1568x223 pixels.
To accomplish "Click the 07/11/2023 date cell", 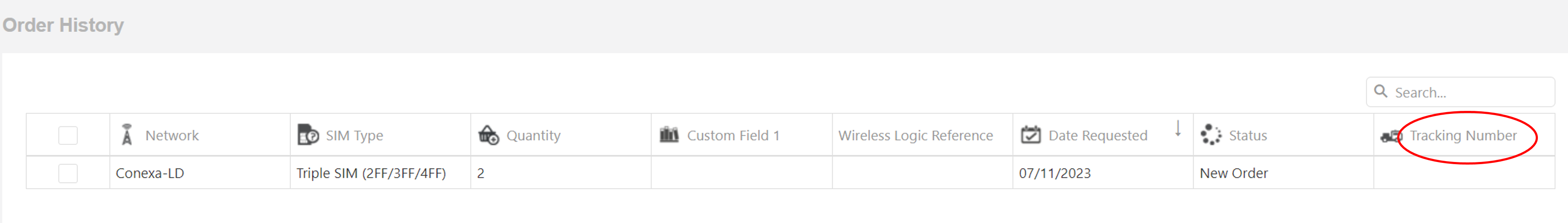I will (1055, 173).
